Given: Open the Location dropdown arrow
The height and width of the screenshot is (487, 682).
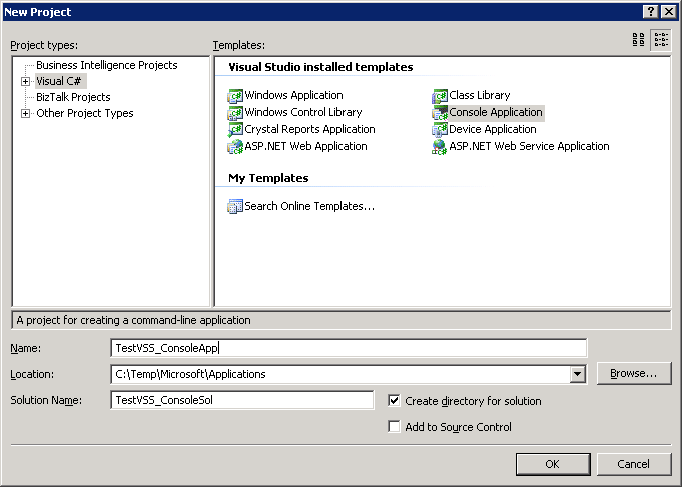Looking at the screenshot, I should pos(578,374).
